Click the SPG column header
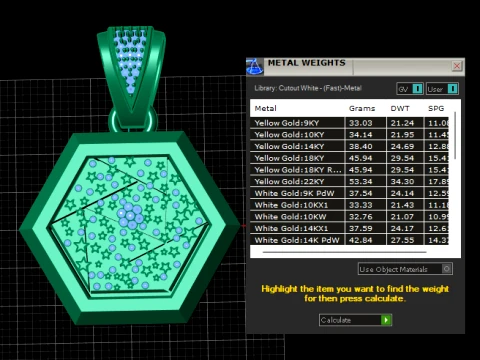The width and height of the screenshot is (480, 360). pos(436,108)
